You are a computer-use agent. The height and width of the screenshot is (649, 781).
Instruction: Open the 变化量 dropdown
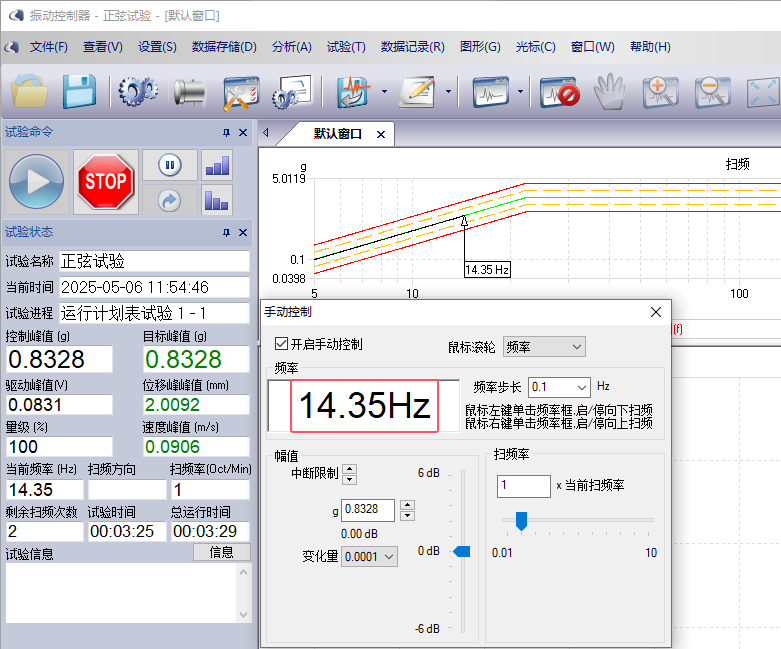click(370, 556)
